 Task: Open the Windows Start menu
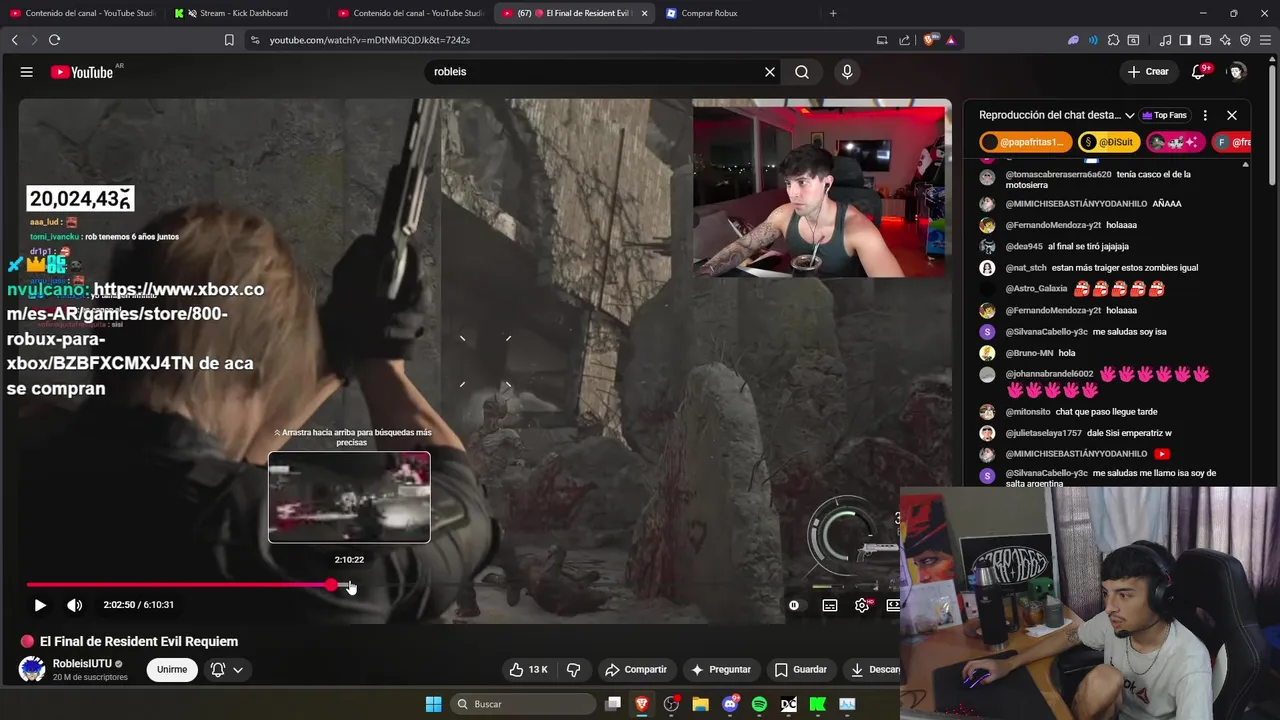(x=433, y=704)
